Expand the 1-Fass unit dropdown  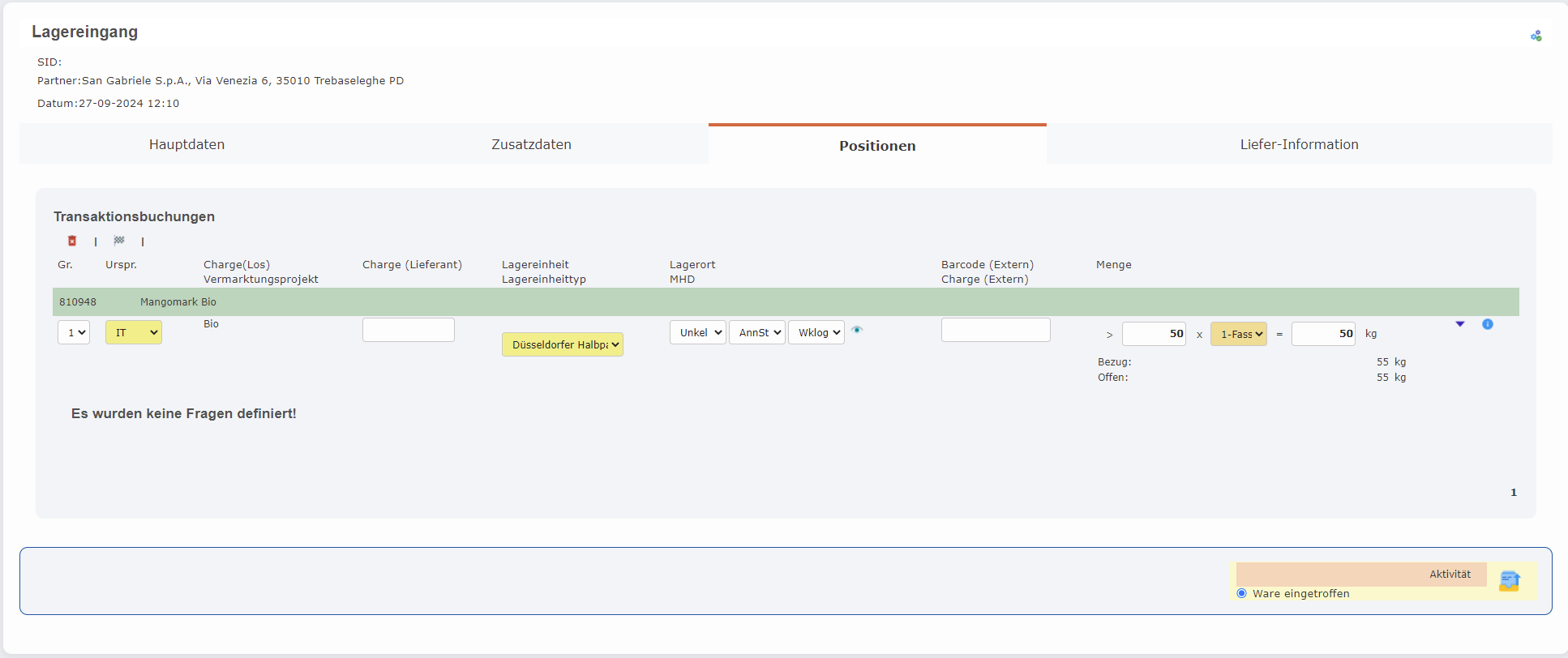coord(1238,334)
